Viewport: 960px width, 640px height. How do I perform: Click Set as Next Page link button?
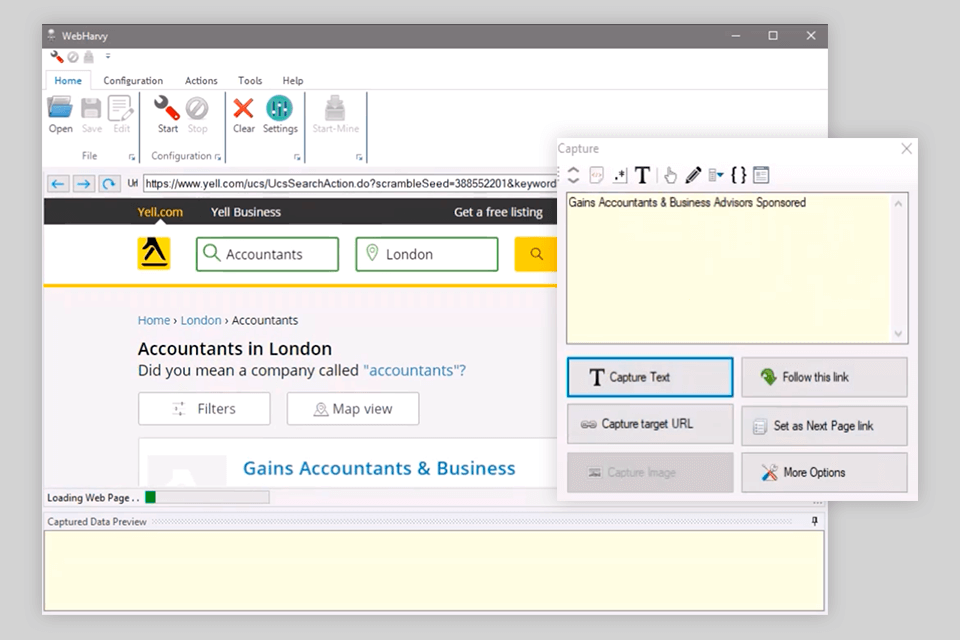coord(824,426)
